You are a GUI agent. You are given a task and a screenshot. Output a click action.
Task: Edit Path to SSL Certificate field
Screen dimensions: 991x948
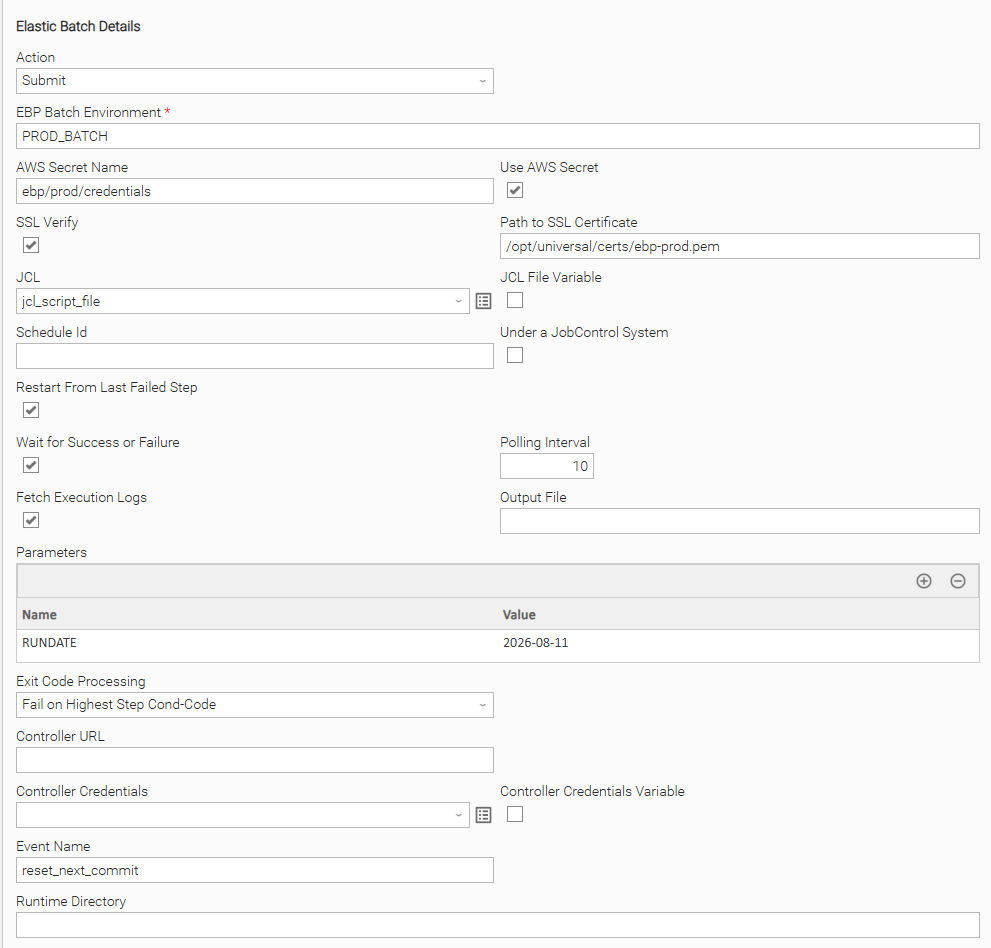[x=739, y=246]
